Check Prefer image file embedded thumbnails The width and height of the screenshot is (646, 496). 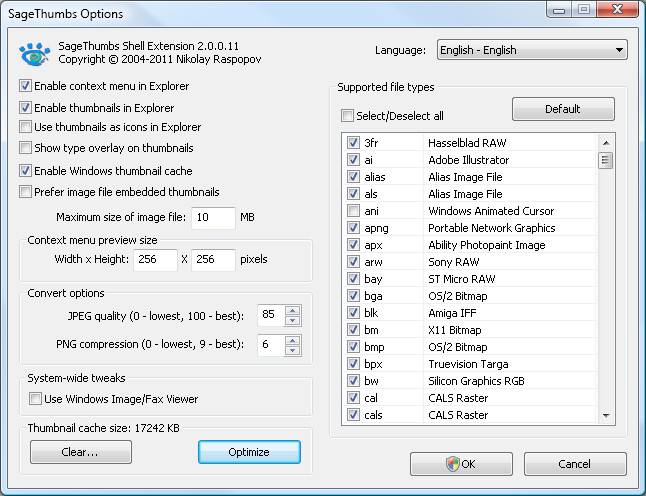pos(25,192)
